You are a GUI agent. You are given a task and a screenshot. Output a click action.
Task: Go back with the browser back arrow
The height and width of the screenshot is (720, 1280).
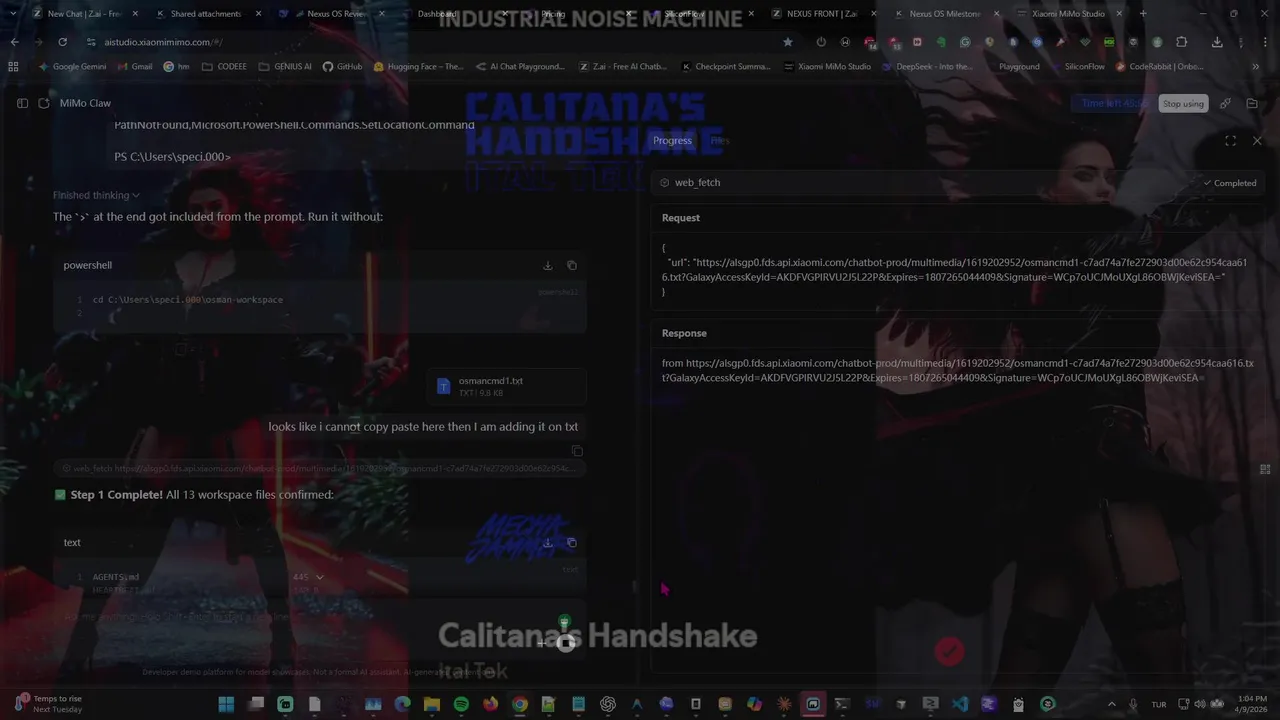click(14, 42)
